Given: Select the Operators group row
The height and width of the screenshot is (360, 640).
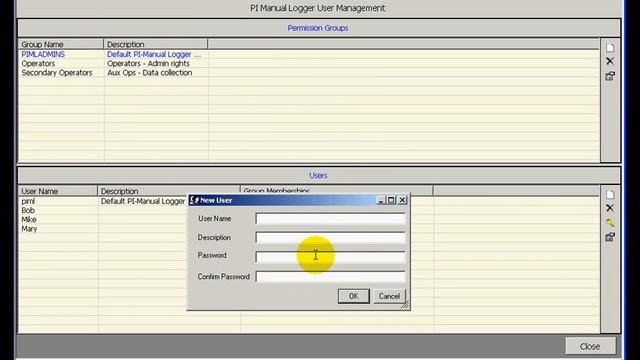Looking at the screenshot, I should 309,64.
